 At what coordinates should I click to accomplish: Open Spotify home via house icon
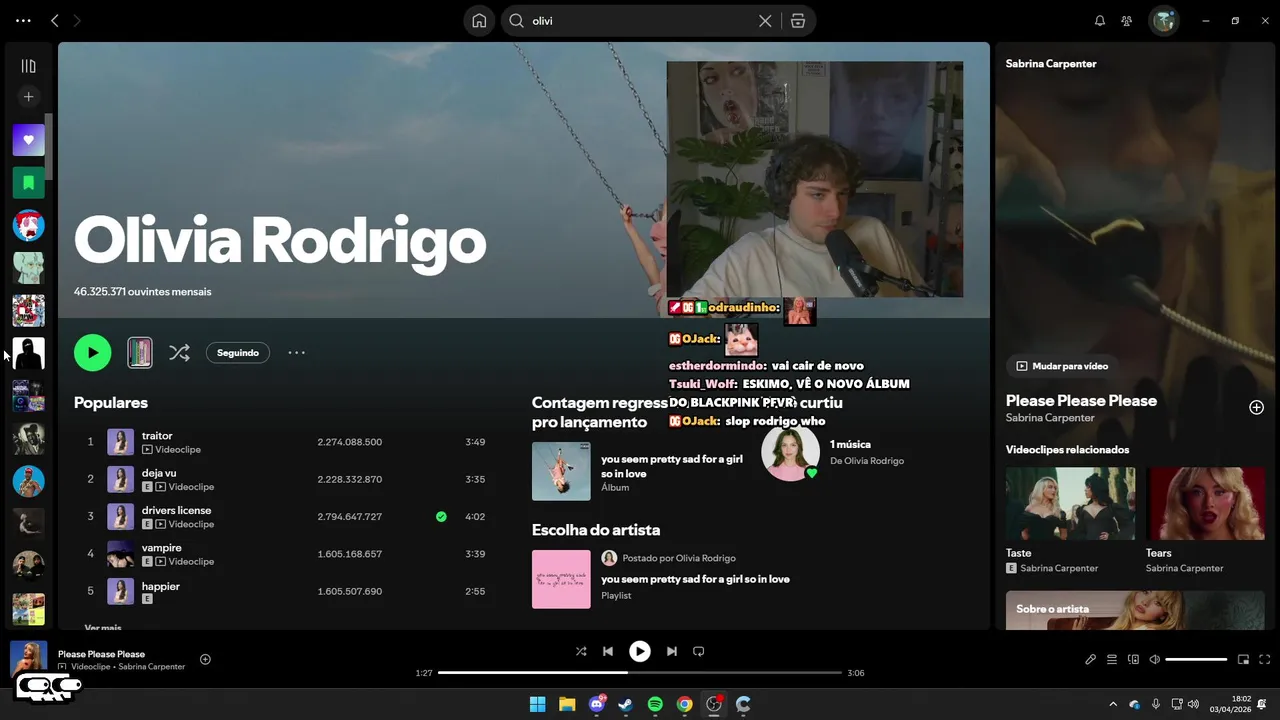tap(479, 20)
